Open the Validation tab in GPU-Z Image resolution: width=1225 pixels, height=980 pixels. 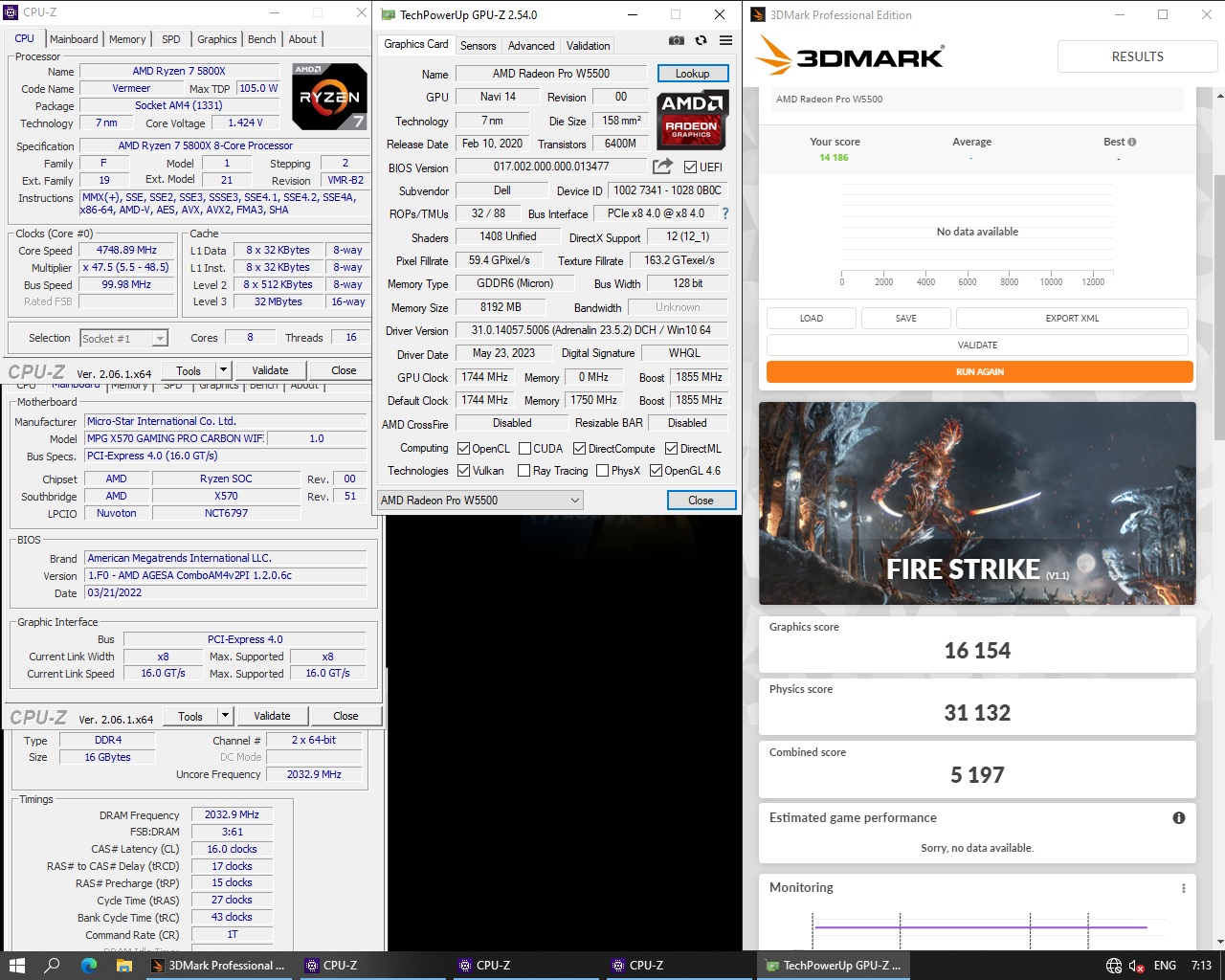point(588,46)
